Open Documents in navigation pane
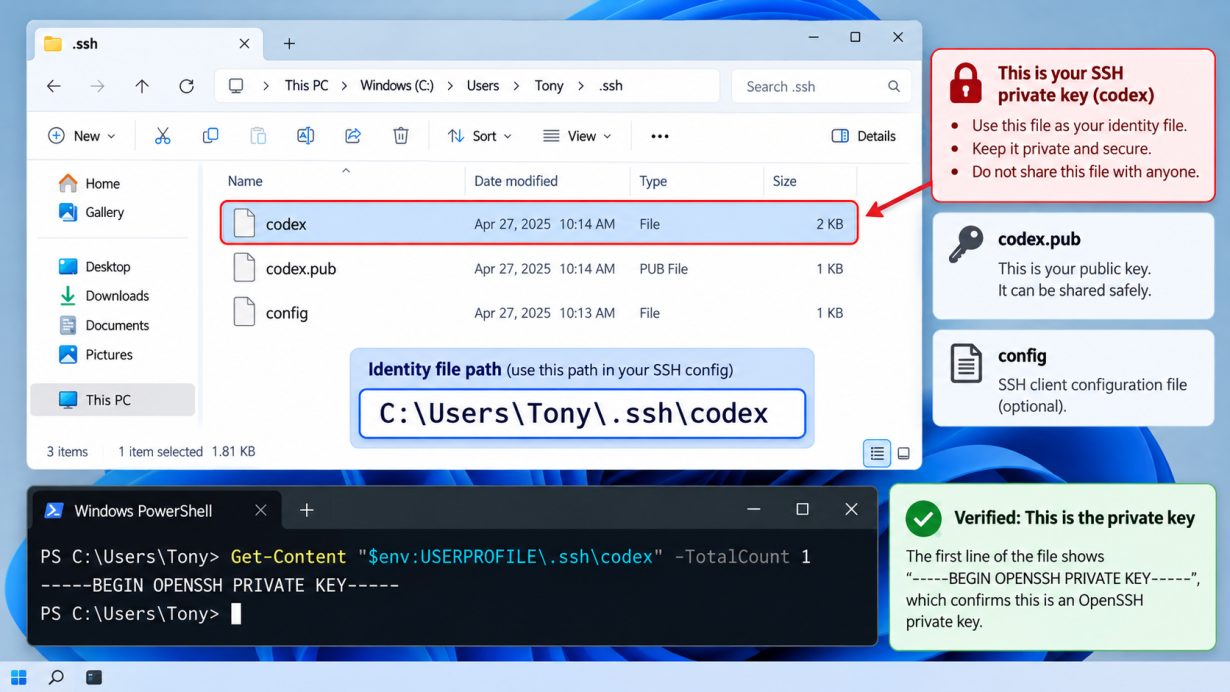This screenshot has width=1230, height=692. (x=117, y=325)
